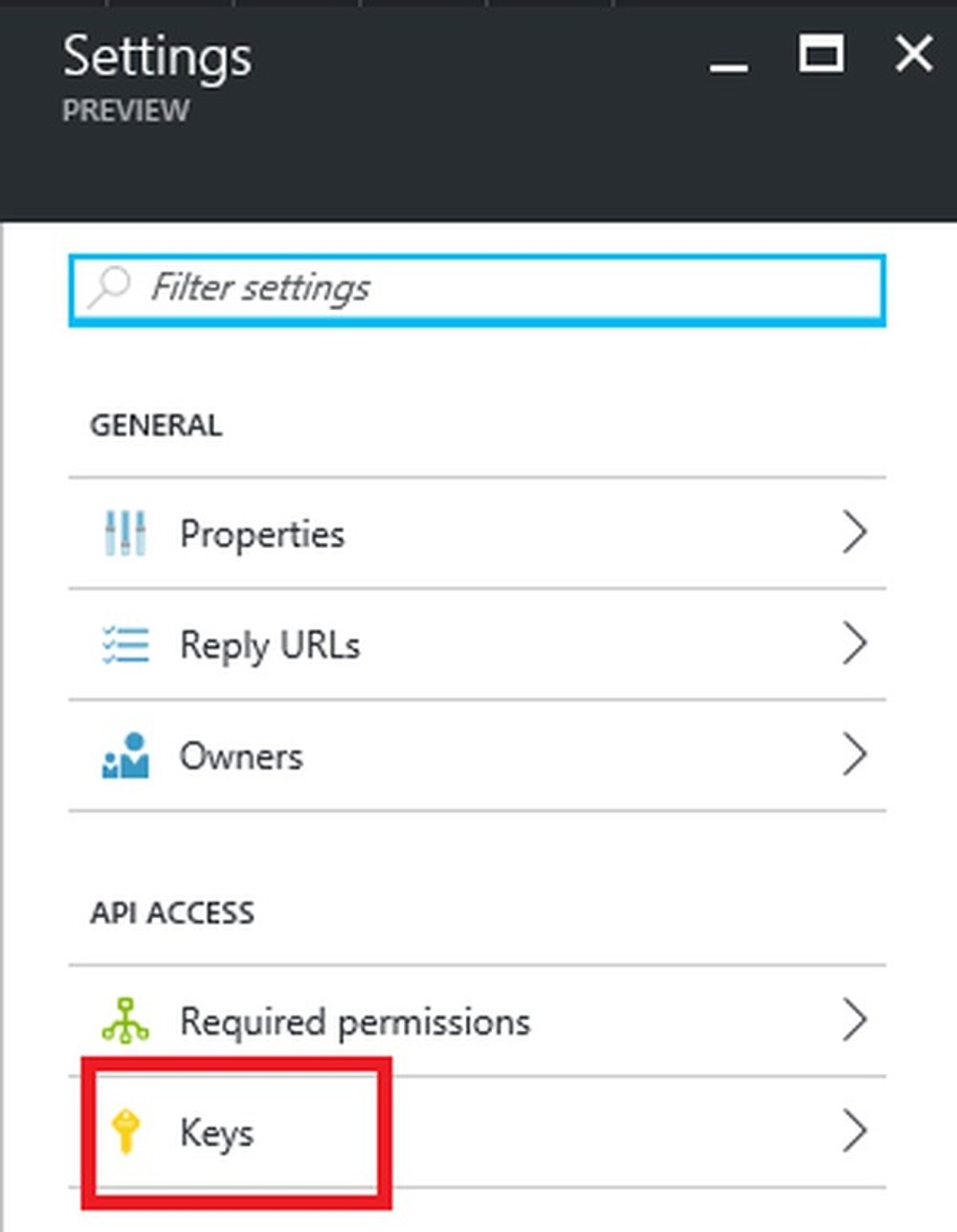This screenshot has height=1232, width=957.
Task: Expand the Keys row chevron
Action: point(857,1132)
